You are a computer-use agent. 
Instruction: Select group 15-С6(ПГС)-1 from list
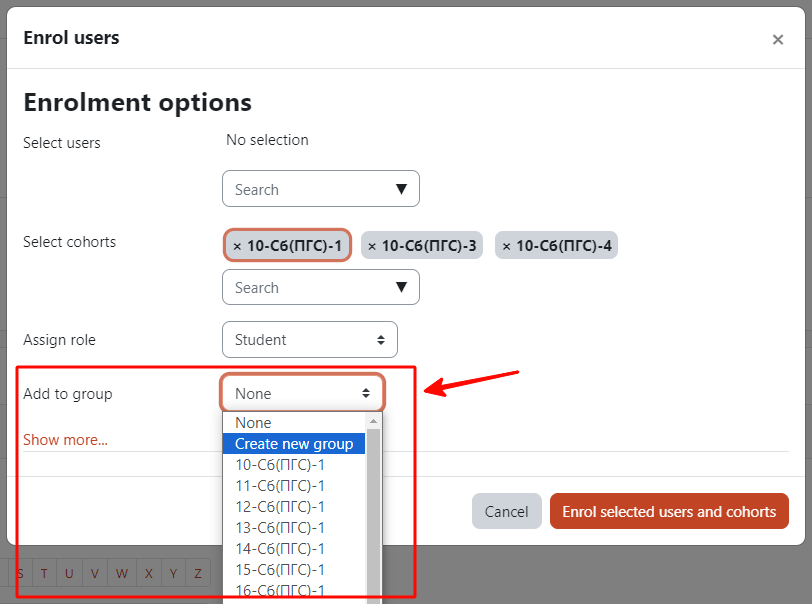click(x=294, y=569)
